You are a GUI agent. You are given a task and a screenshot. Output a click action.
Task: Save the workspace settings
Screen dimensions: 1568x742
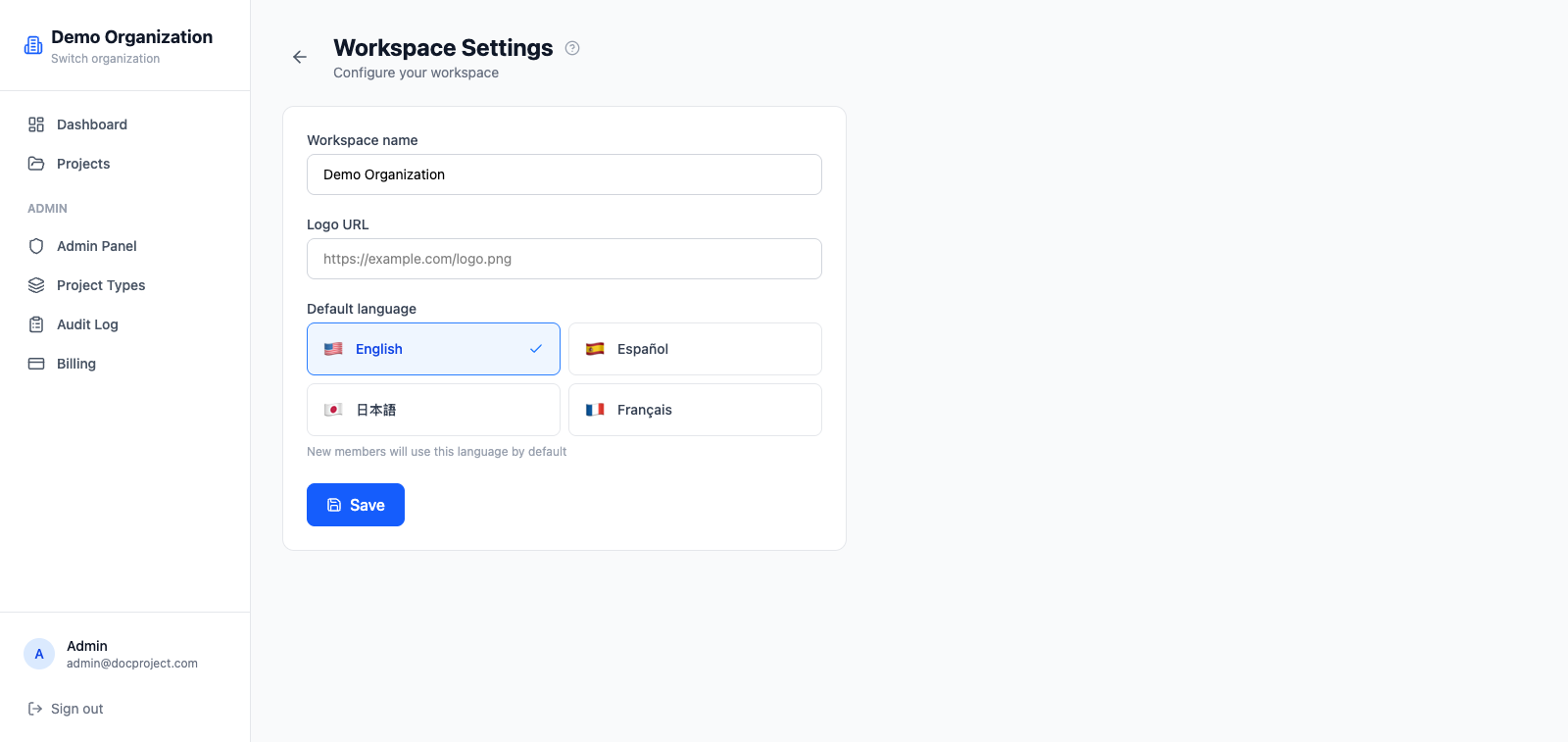coord(356,505)
